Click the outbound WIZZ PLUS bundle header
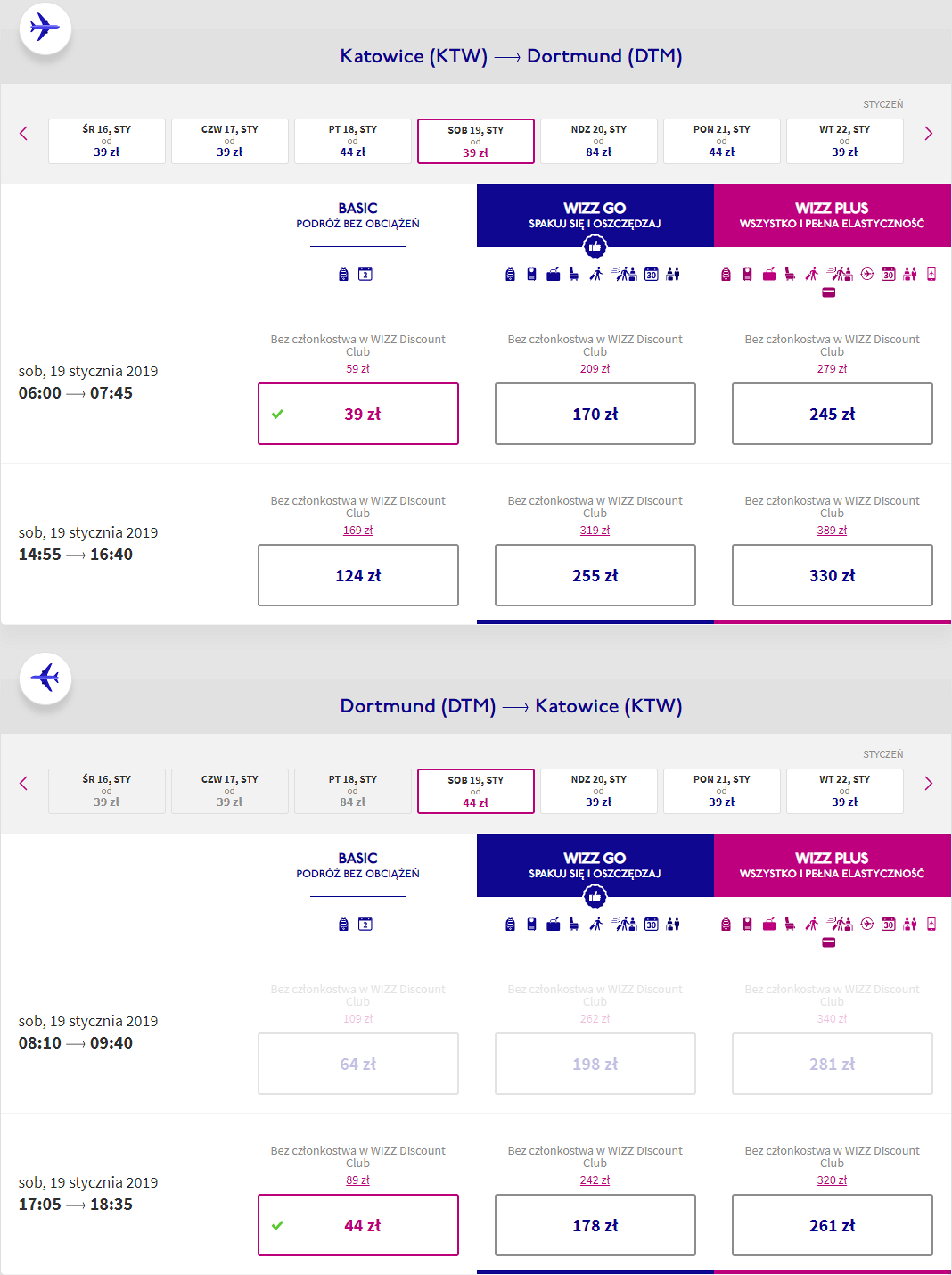Screen dimensions: 952x1275 point(832,215)
